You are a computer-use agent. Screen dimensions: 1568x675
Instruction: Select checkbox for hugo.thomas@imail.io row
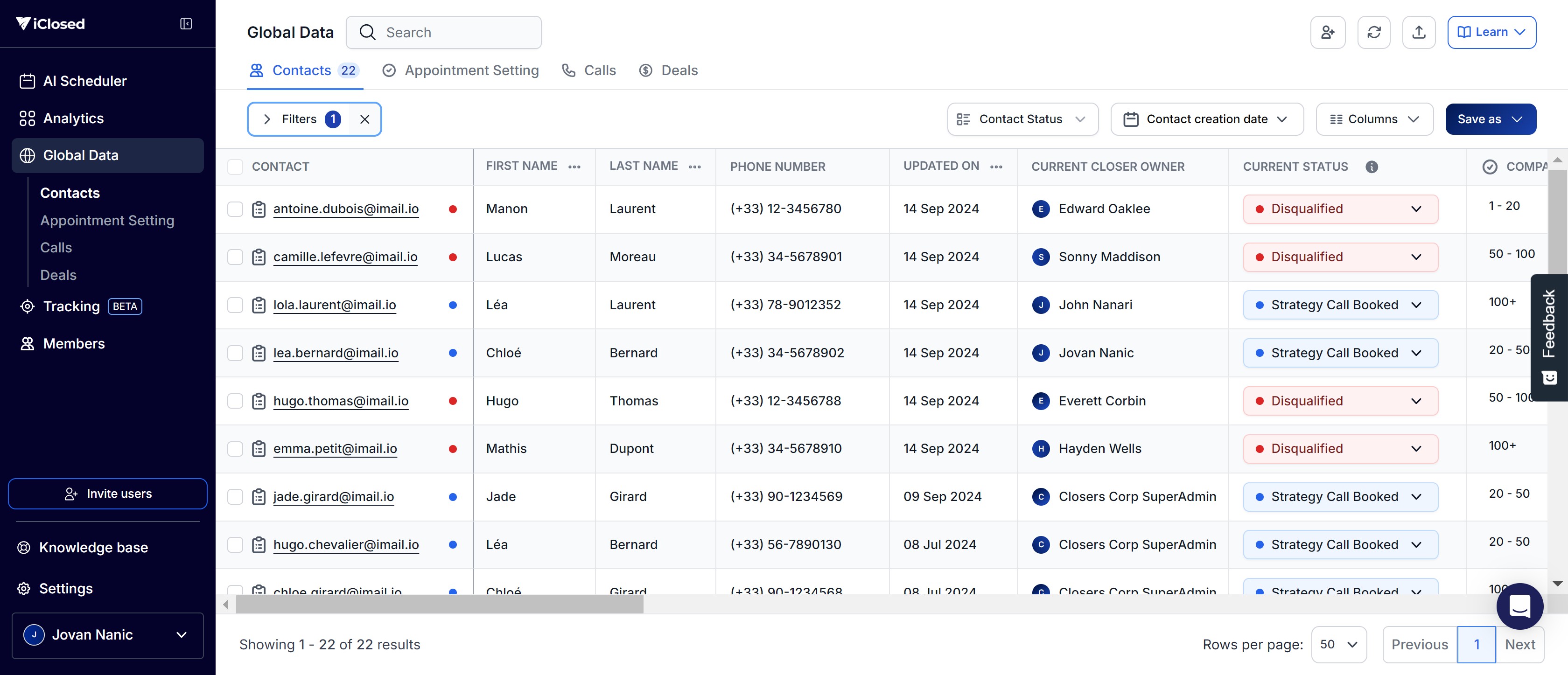tap(235, 401)
